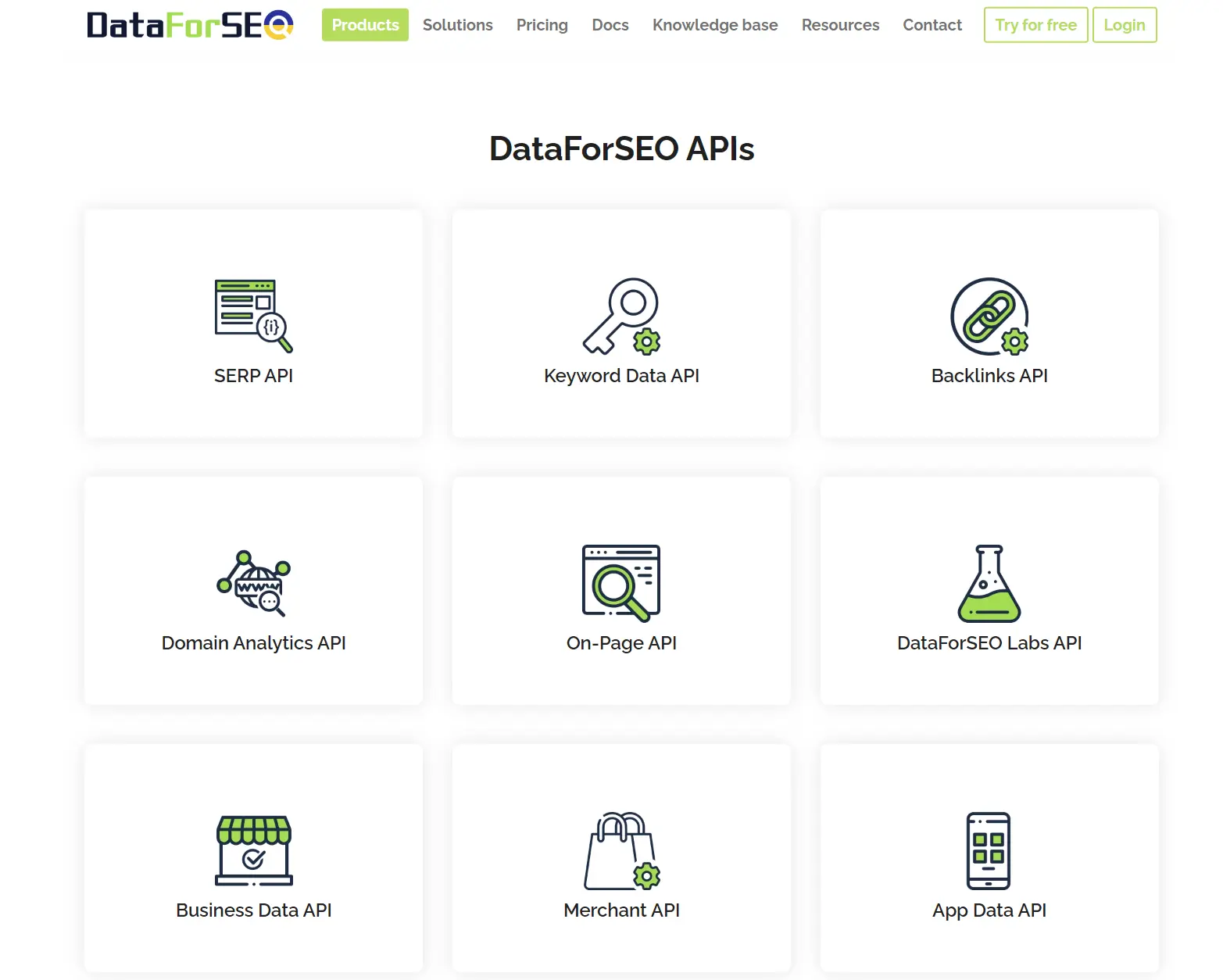
Task: Open the Products menu
Action: [x=365, y=25]
